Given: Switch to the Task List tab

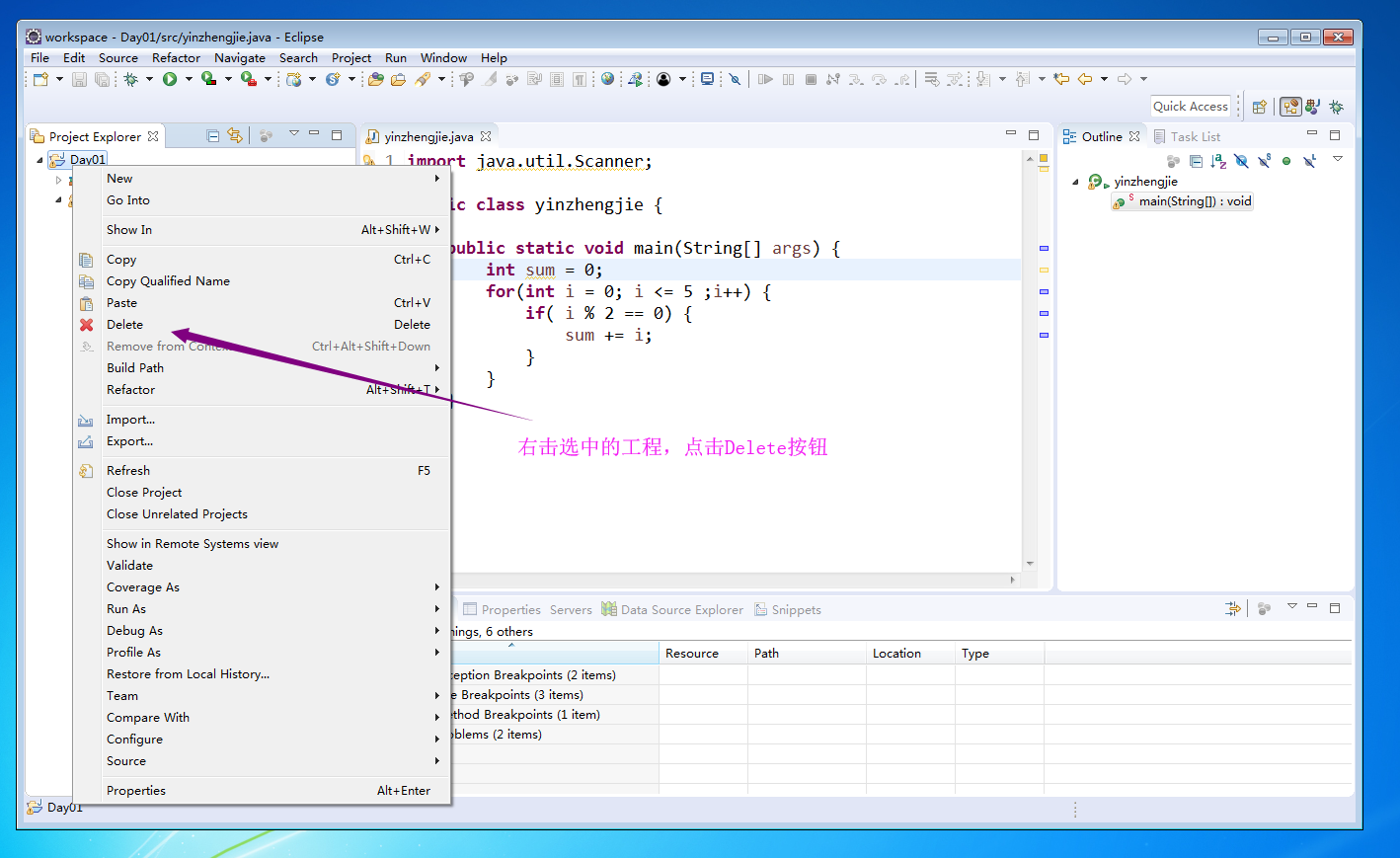Looking at the screenshot, I should [1187, 136].
